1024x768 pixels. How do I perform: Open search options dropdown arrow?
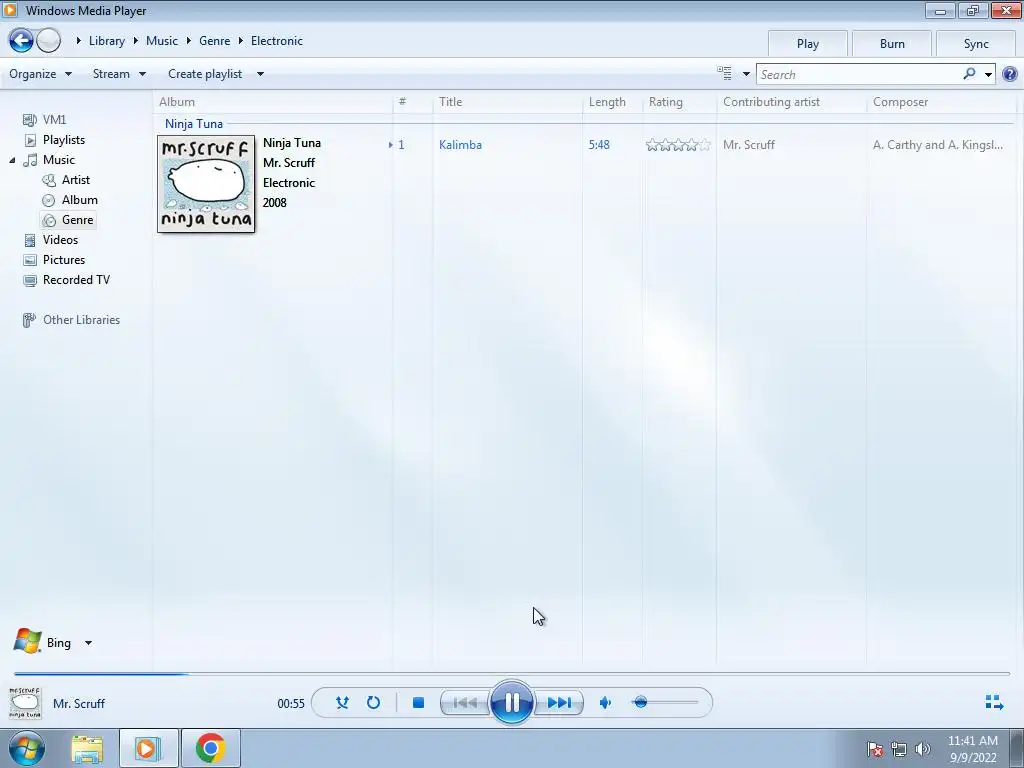click(988, 74)
